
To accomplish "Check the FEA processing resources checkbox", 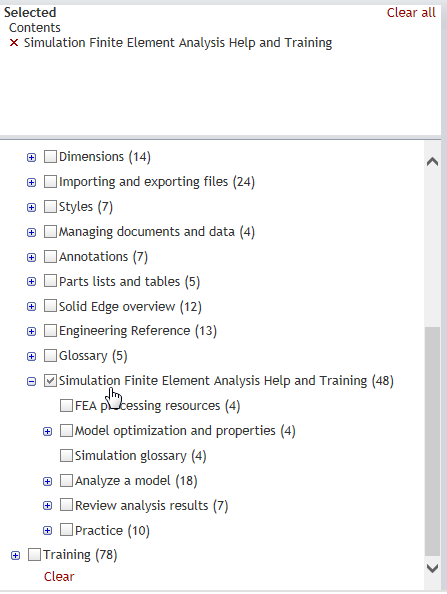I will [x=66, y=405].
